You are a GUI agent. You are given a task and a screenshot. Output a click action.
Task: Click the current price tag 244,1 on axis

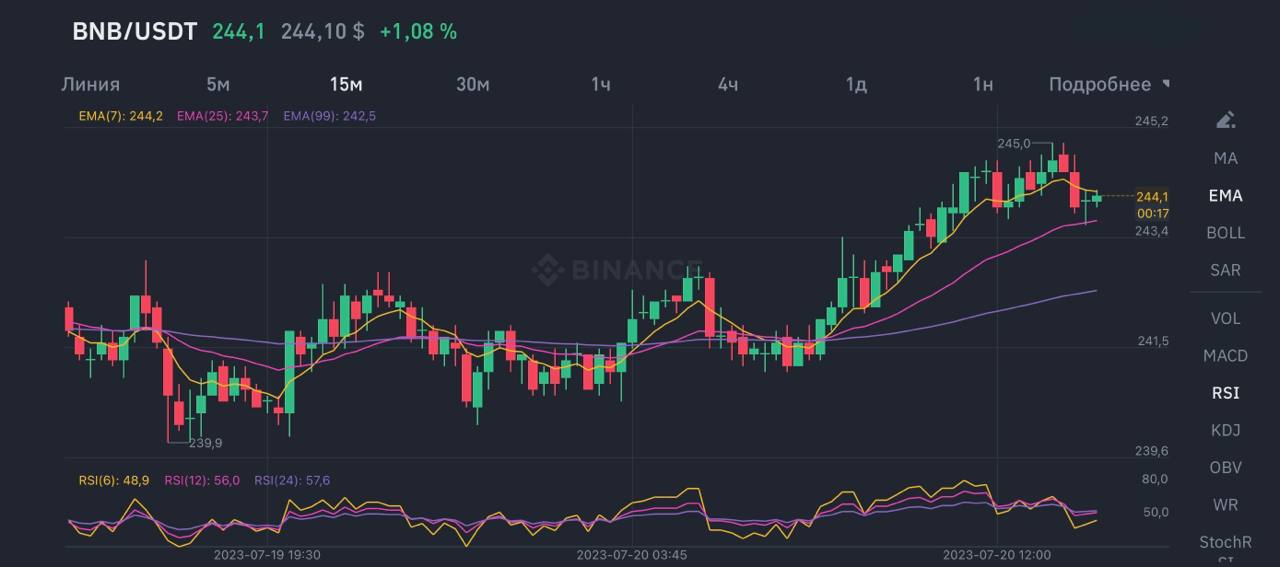pyautogui.click(x=1152, y=196)
